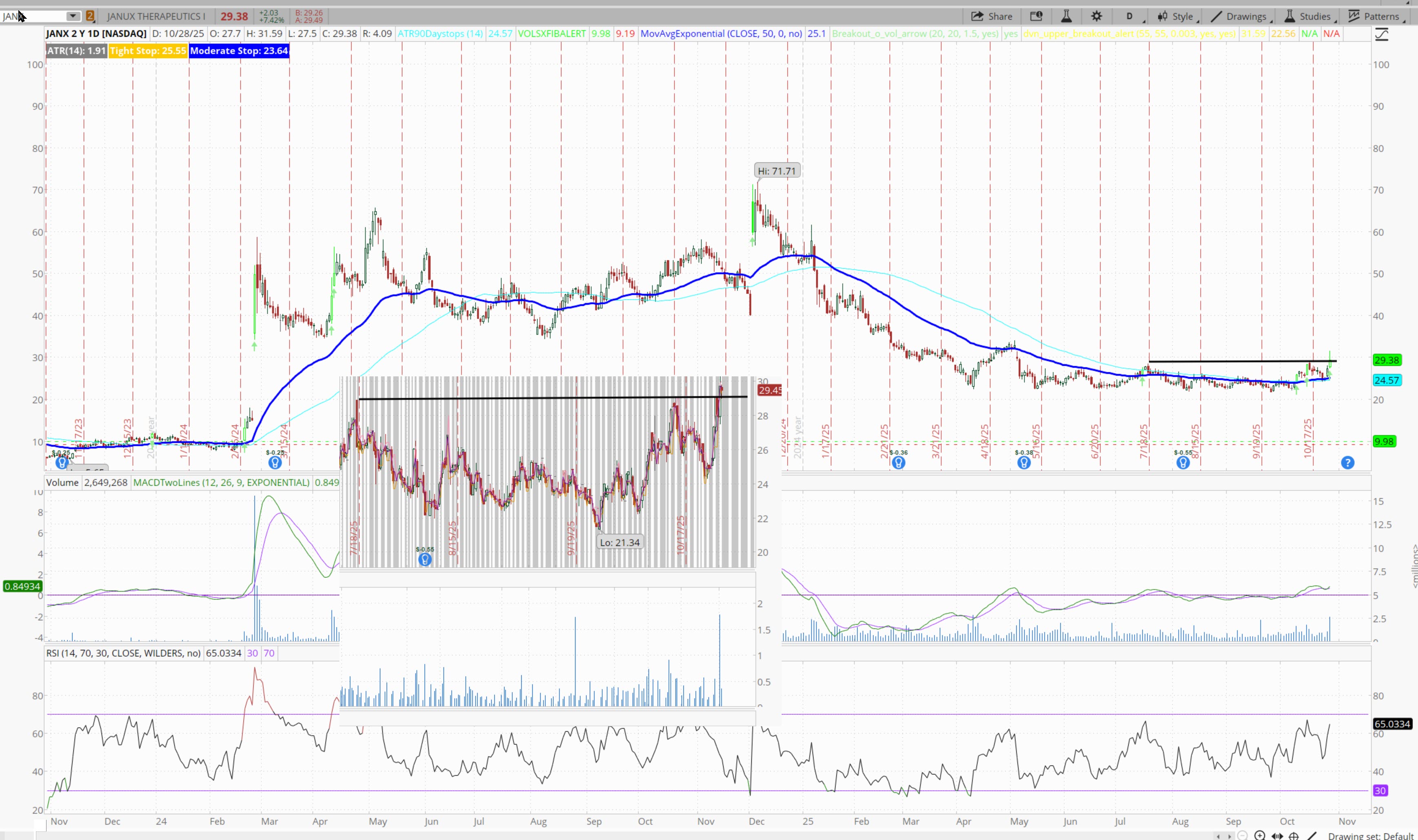This screenshot has width=1418, height=840.
Task: Click the Share button in toolbar
Action: [992, 16]
